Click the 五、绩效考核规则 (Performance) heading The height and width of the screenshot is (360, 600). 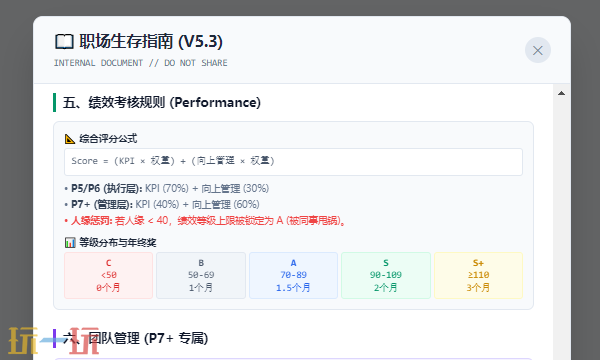point(161,103)
